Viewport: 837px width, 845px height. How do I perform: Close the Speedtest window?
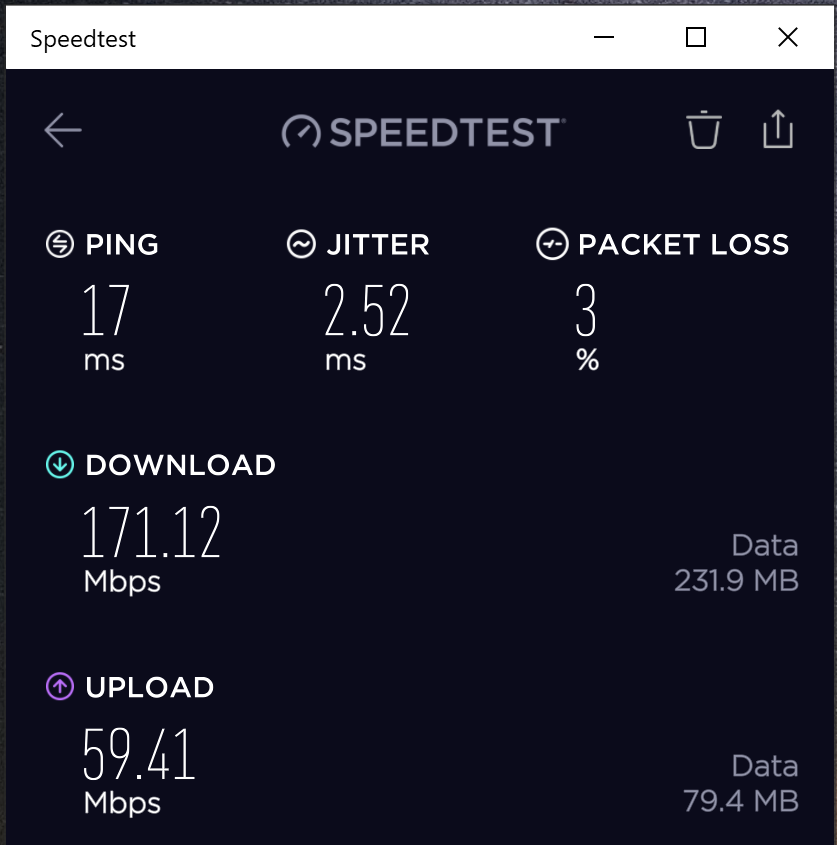(788, 38)
